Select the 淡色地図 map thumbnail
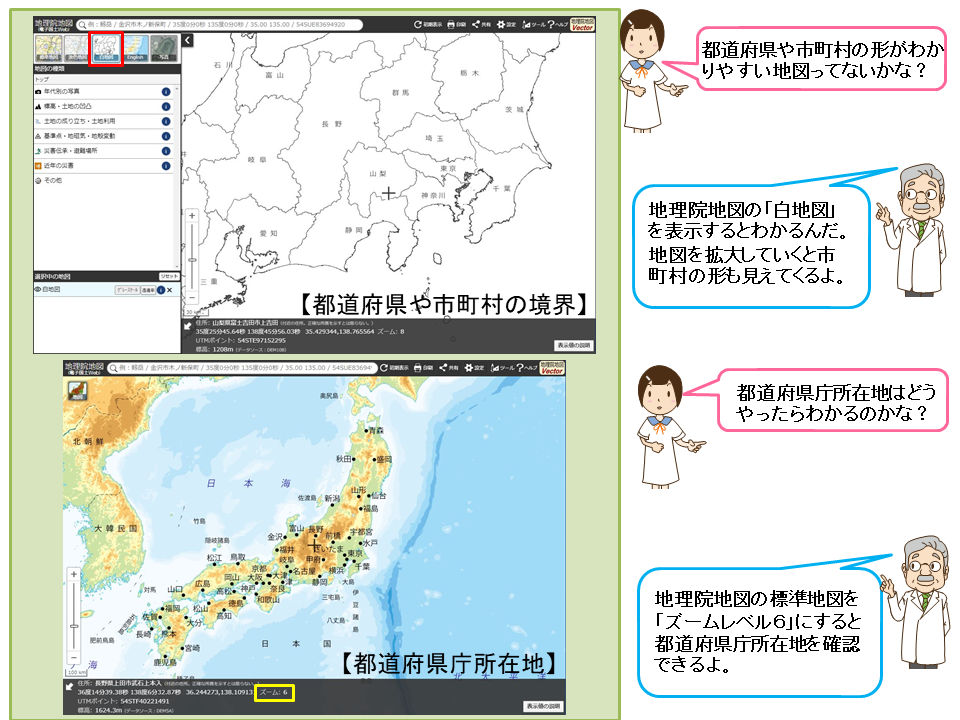This screenshot has width=960, height=720. tap(77, 48)
